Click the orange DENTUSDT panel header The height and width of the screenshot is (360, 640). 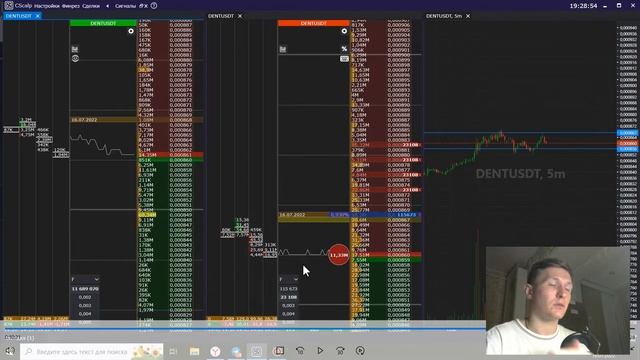pyautogui.click(x=313, y=23)
